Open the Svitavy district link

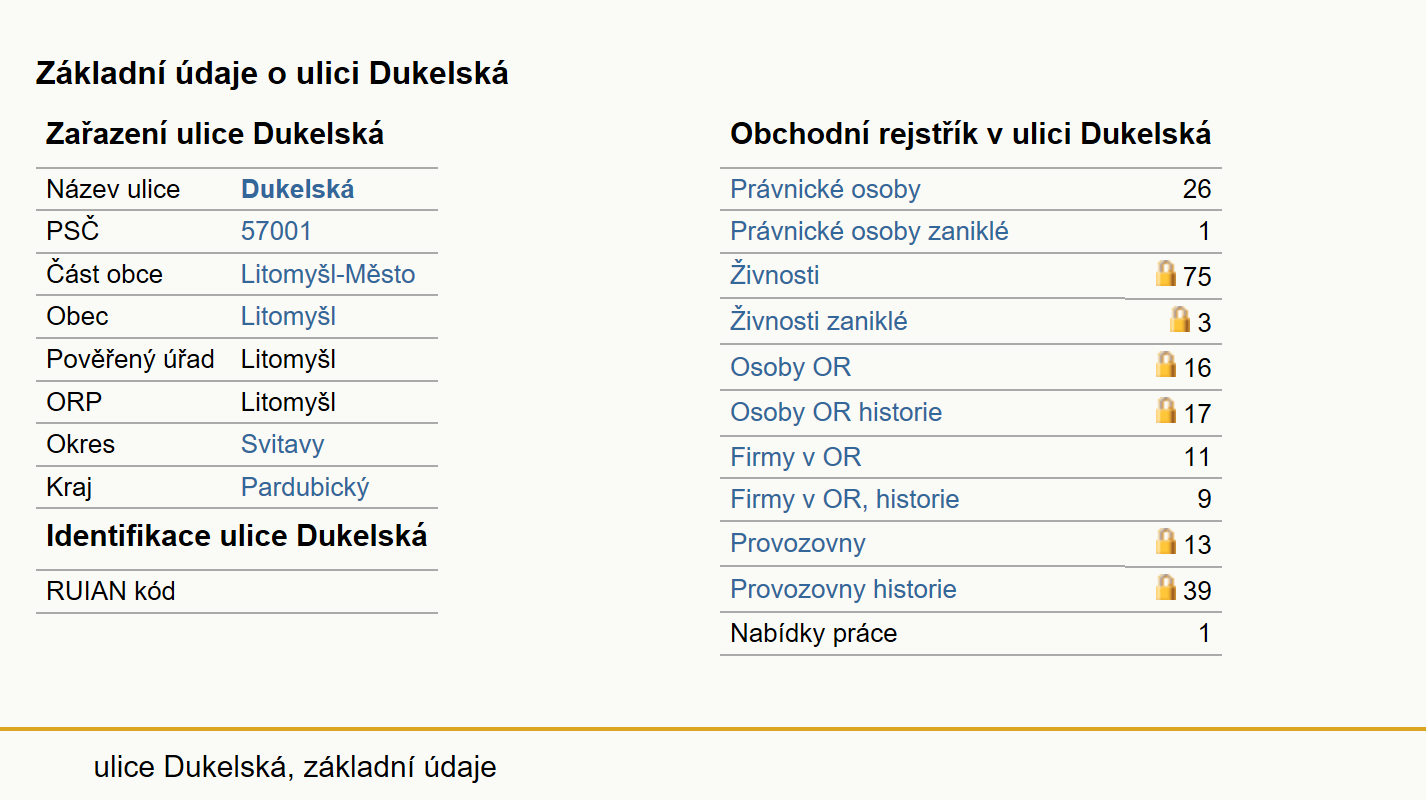[x=283, y=445]
